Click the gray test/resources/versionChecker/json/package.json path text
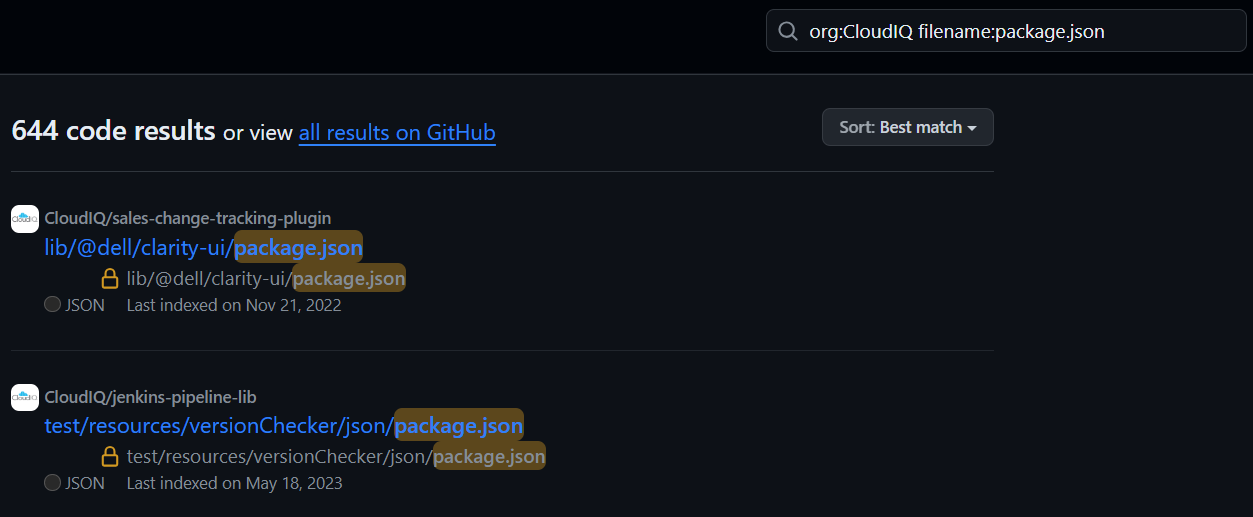The width and height of the screenshot is (1253, 517). click(336, 457)
